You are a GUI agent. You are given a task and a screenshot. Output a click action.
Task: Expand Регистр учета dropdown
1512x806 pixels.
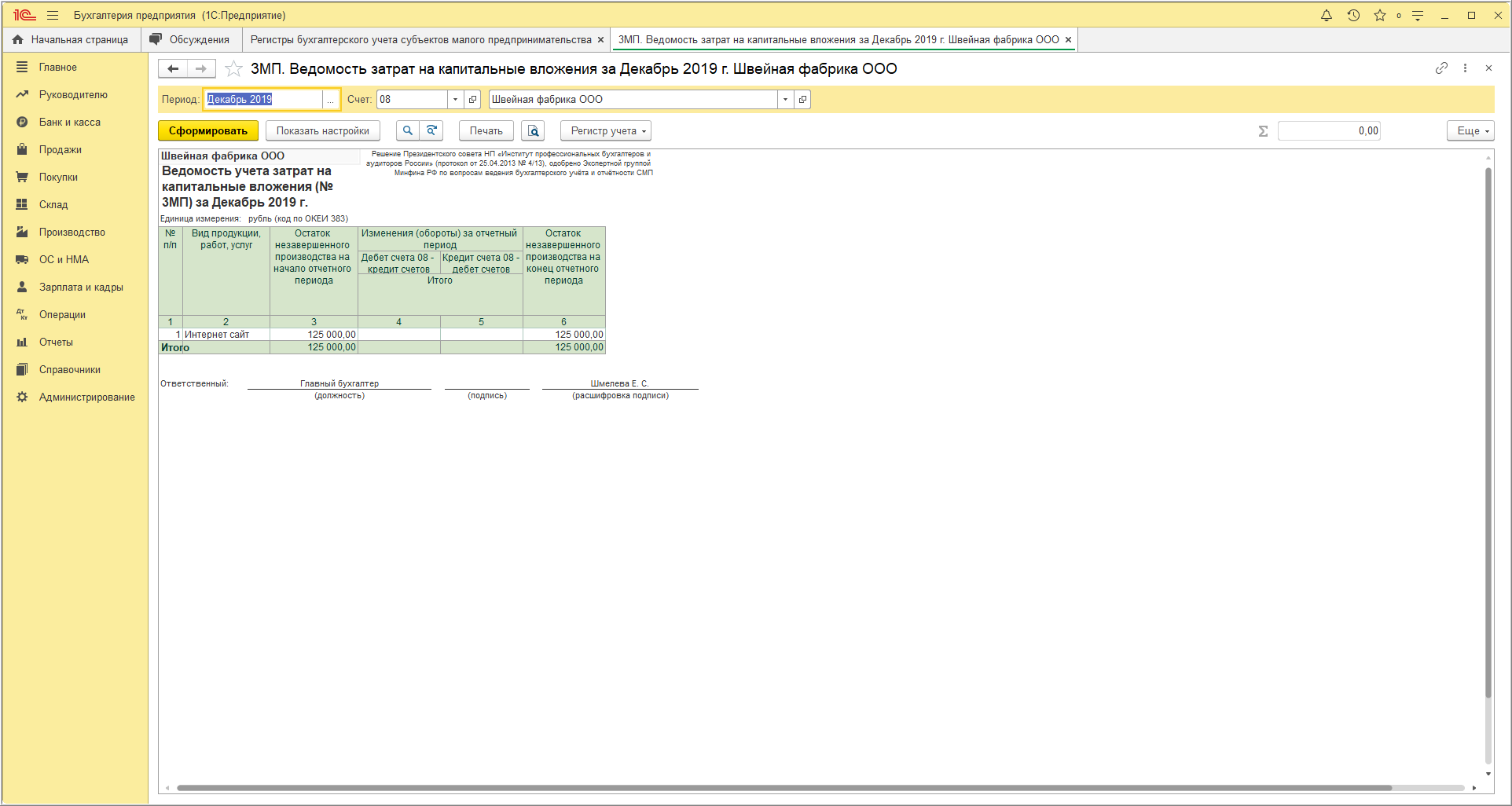[x=605, y=131]
